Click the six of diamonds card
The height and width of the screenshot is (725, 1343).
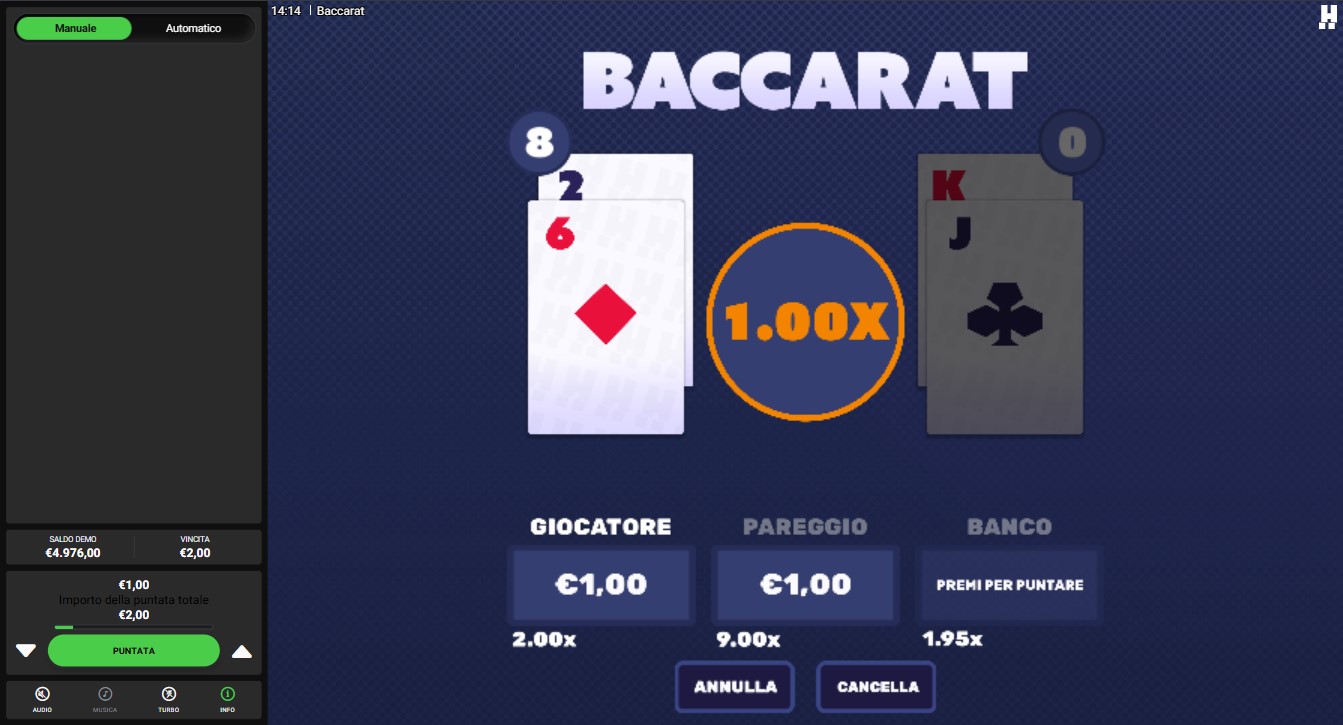tap(606, 317)
